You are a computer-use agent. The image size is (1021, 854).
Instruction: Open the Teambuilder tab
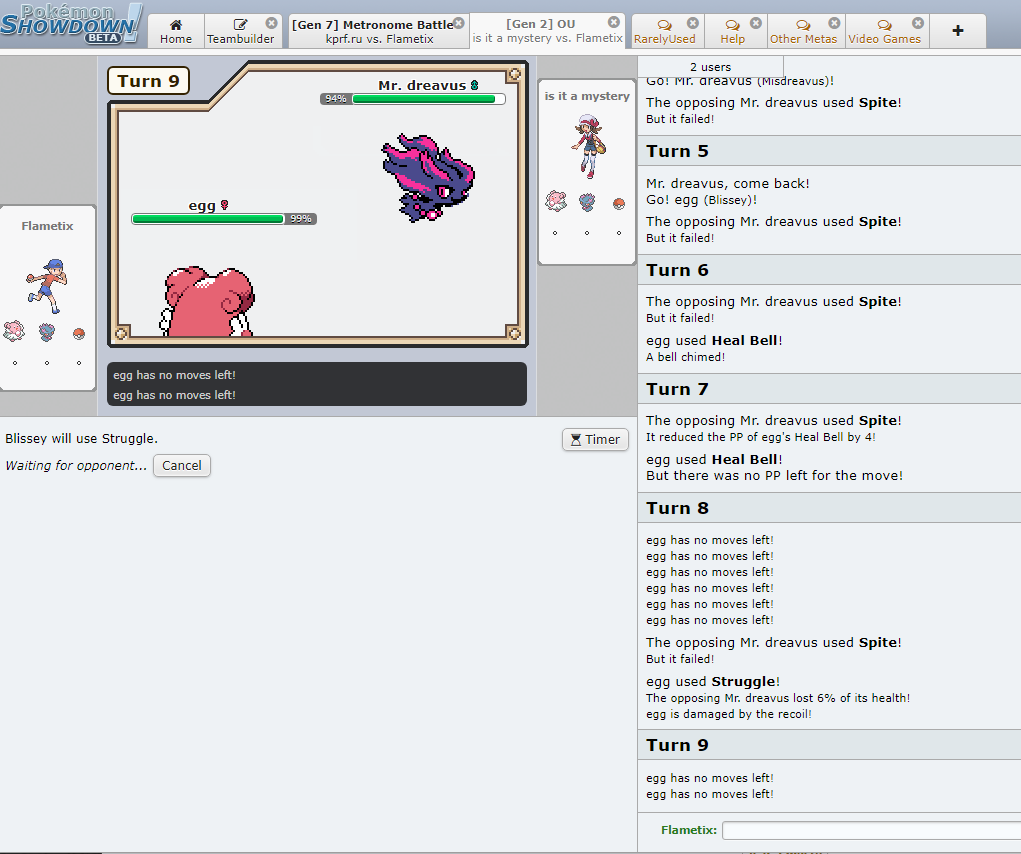(243, 31)
